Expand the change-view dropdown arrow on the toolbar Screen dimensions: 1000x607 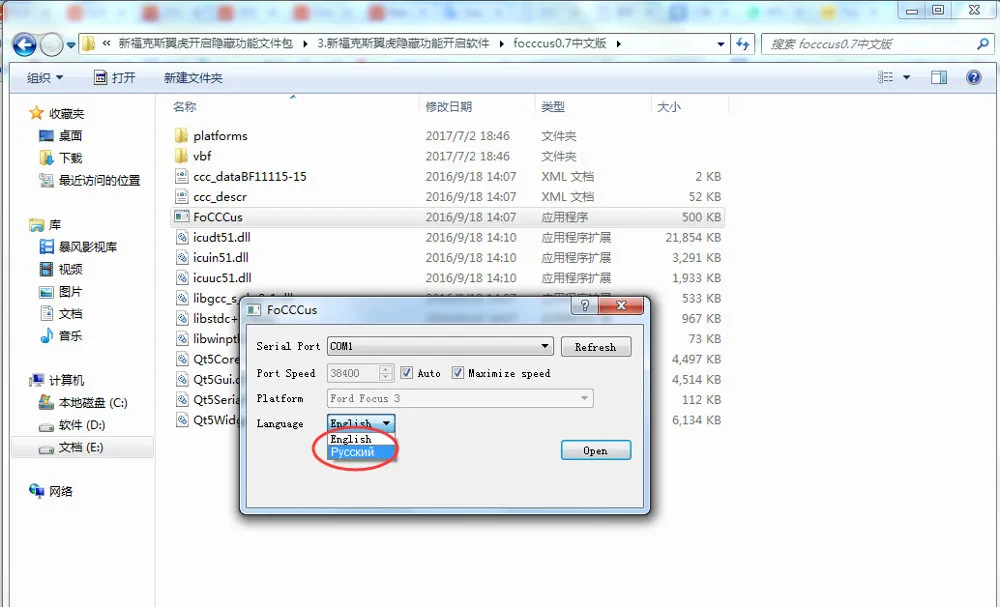click(908, 77)
